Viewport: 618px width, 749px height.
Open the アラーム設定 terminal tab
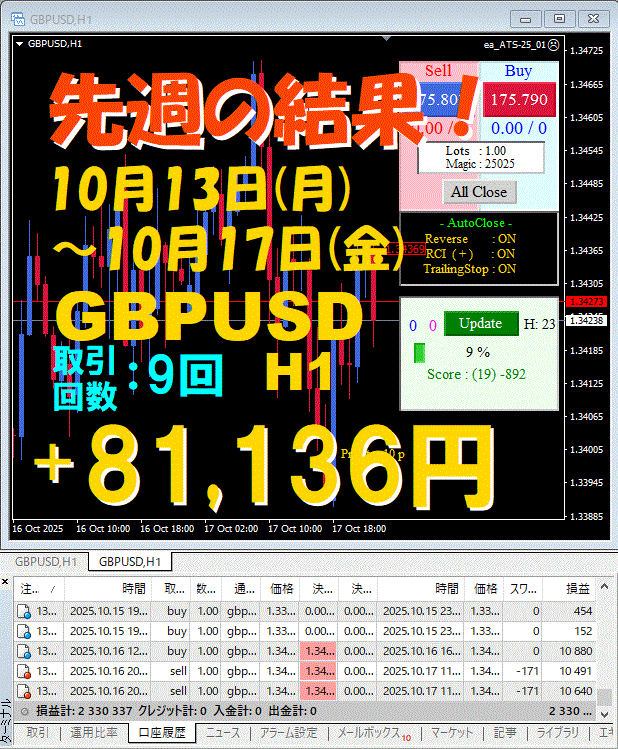coord(288,733)
